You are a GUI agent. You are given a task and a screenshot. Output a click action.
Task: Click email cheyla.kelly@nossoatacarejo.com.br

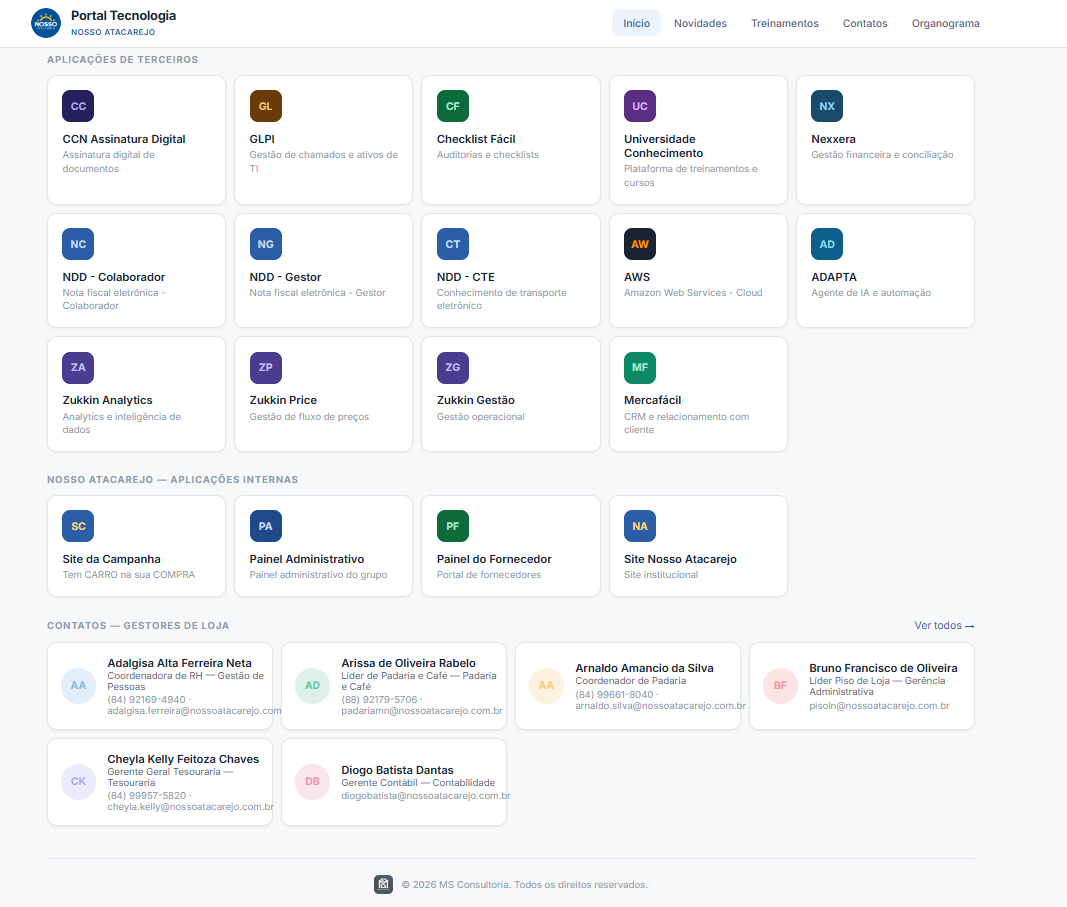pyautogui.click(x=191, y=806)
